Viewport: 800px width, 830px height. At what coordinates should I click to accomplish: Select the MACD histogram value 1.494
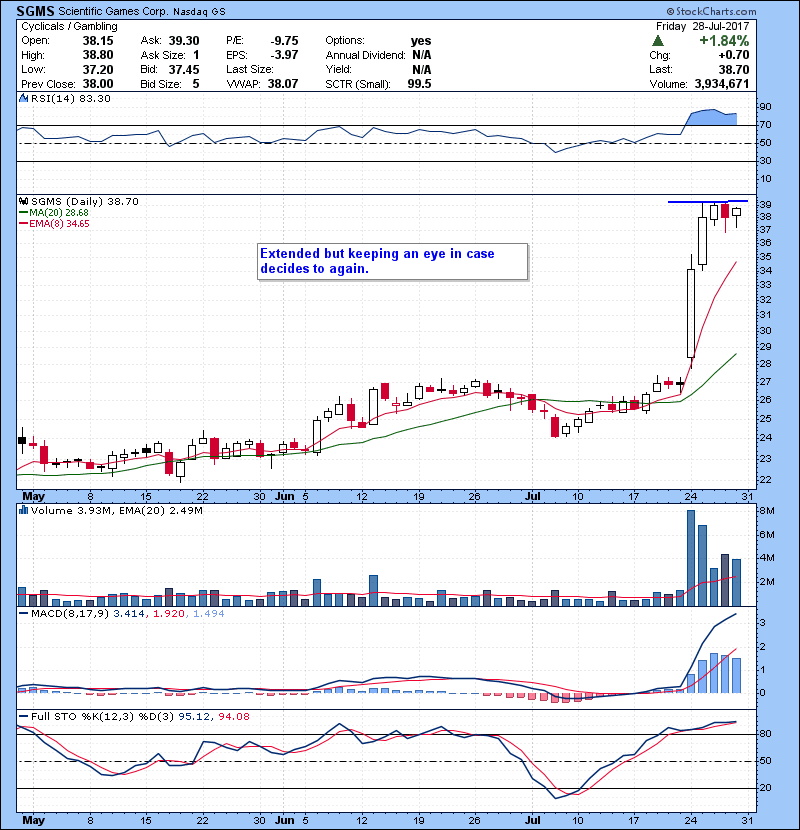coord(209,614)
